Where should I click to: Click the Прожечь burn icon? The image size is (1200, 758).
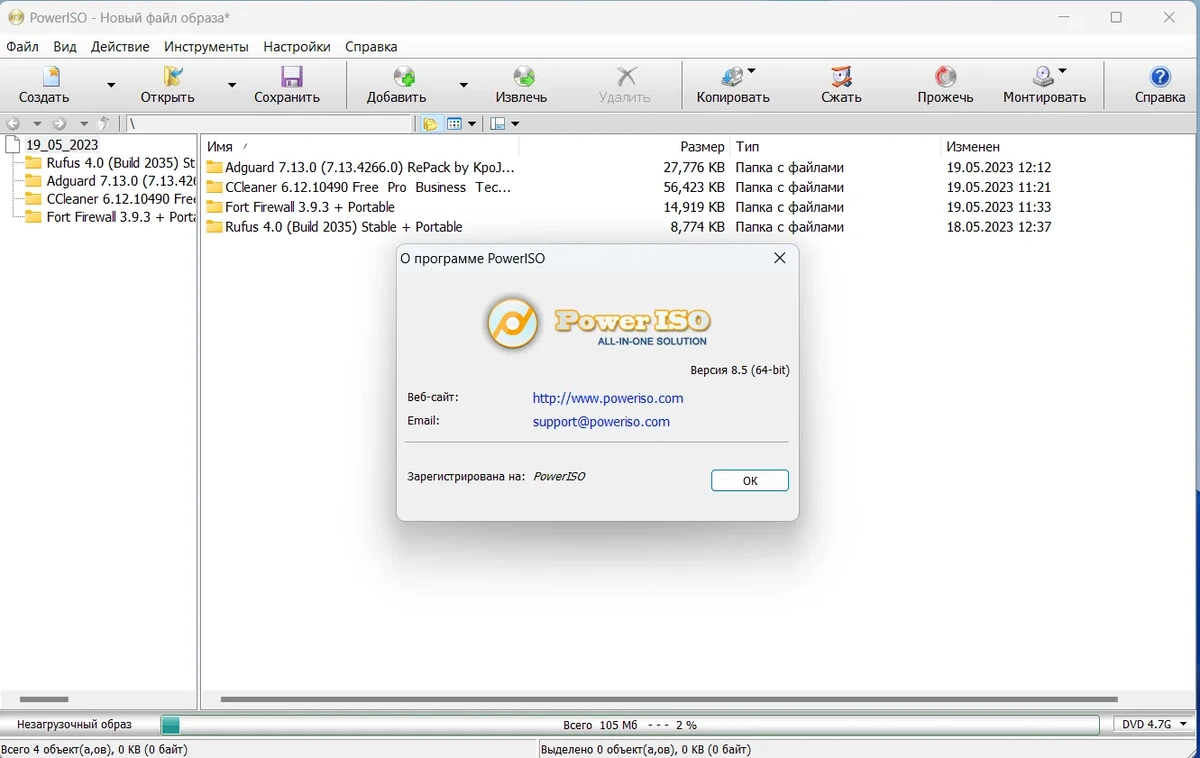click(x=945, y=77)
